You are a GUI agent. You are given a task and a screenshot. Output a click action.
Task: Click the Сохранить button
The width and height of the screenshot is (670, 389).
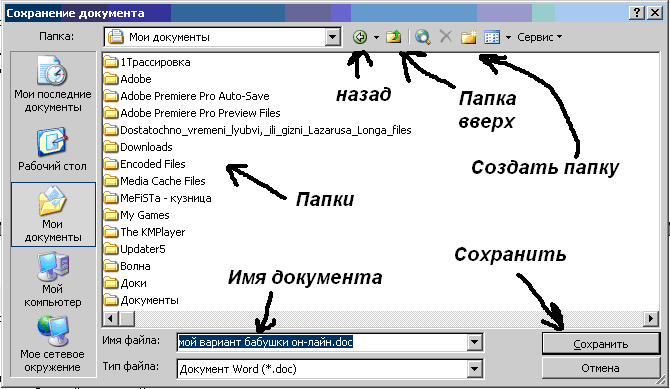point(601,344)
